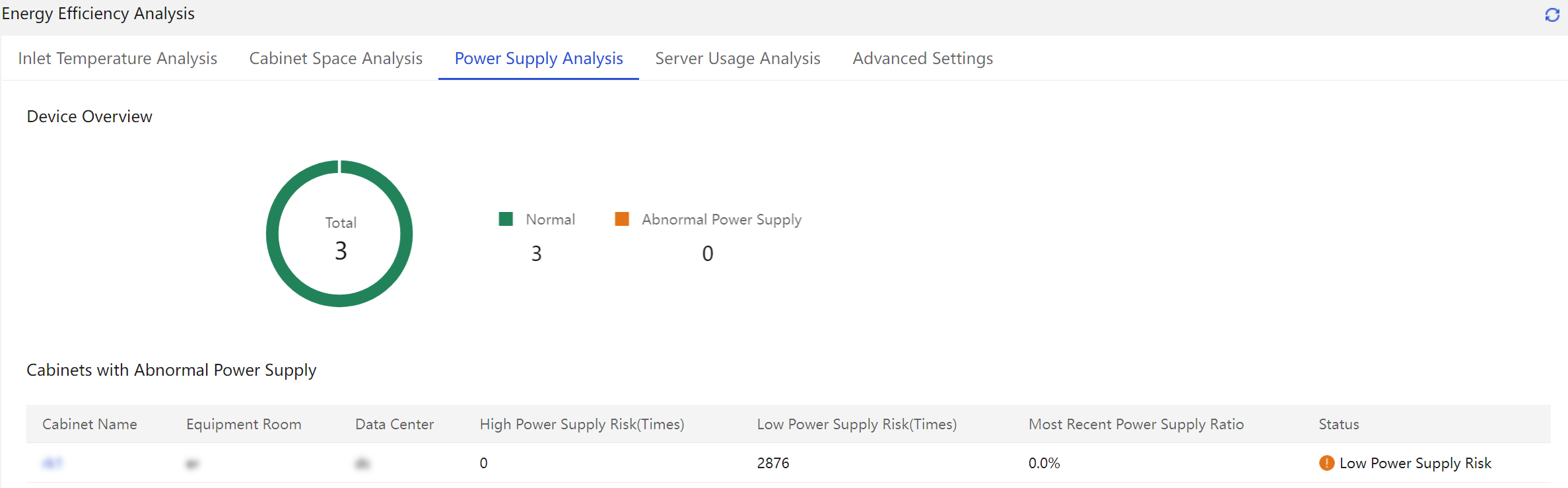Click Most Recent Power Supply Ratio header

pyautogui.click(x=1136, y=424)
